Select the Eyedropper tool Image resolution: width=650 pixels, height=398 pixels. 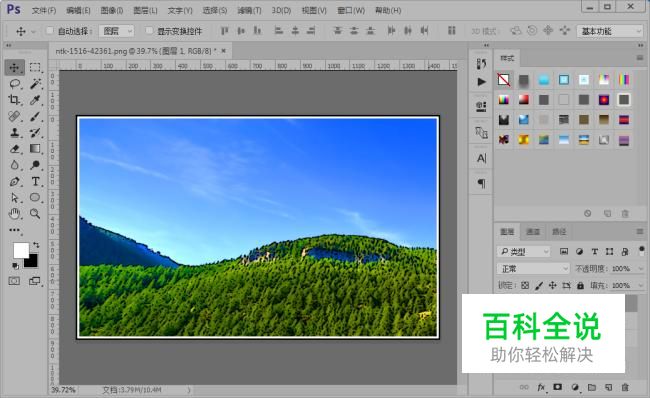coord(35,100)
